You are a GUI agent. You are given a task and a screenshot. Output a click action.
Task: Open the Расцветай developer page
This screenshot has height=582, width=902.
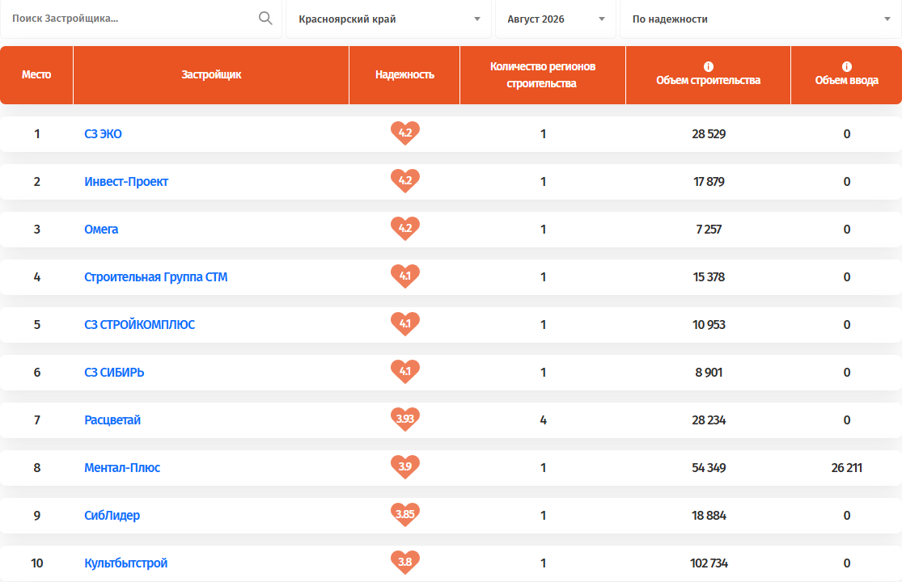tap(112, 420)
